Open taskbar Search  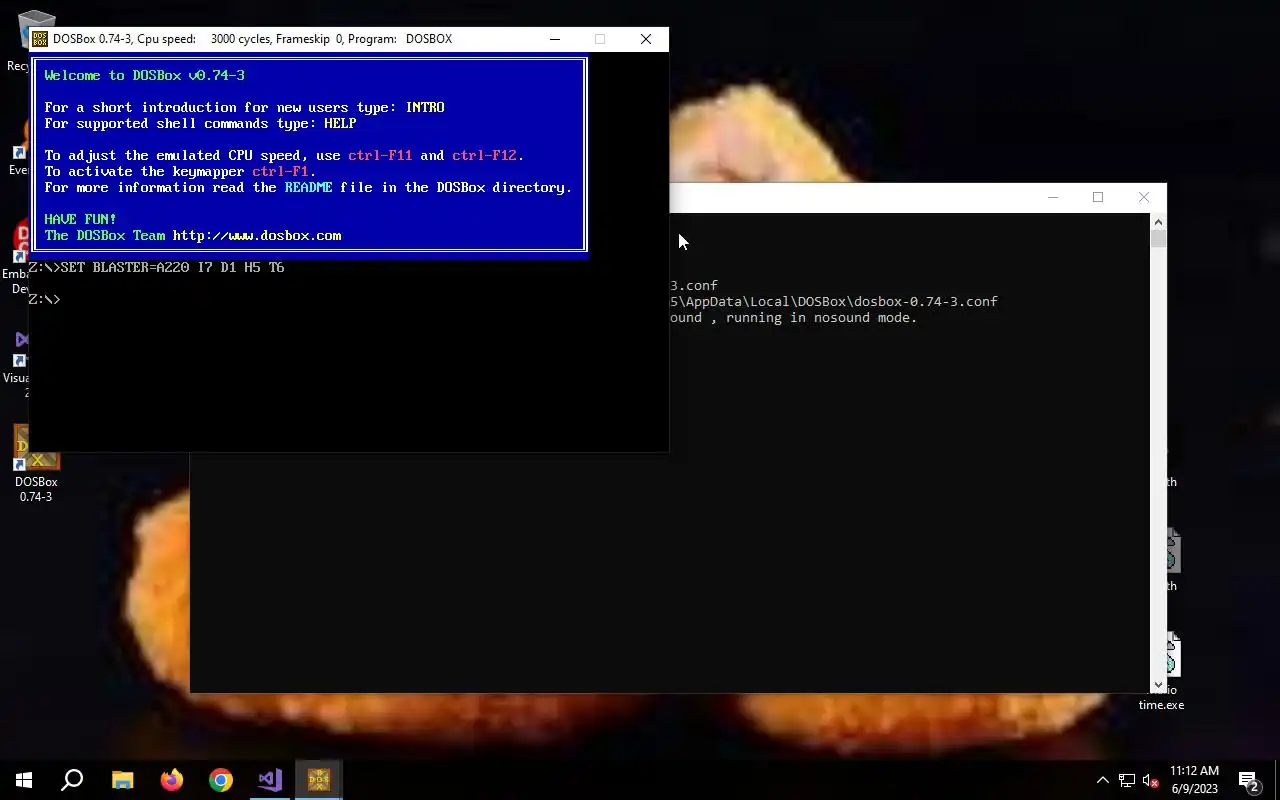(72, 780)
